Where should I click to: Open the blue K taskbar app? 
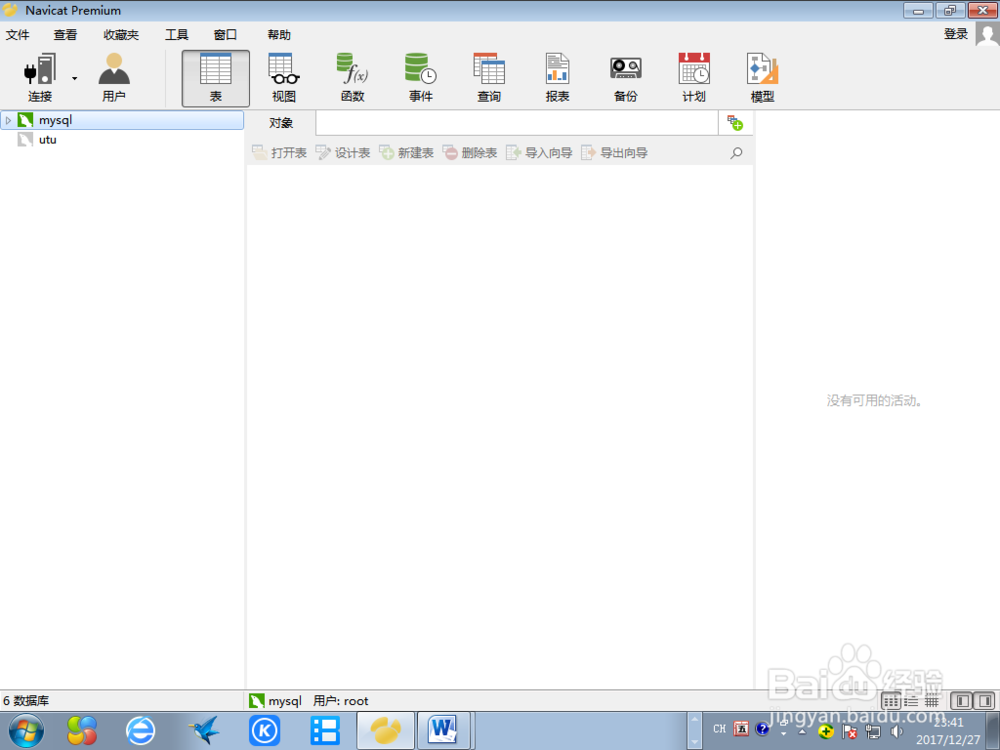tap(264, 731)
